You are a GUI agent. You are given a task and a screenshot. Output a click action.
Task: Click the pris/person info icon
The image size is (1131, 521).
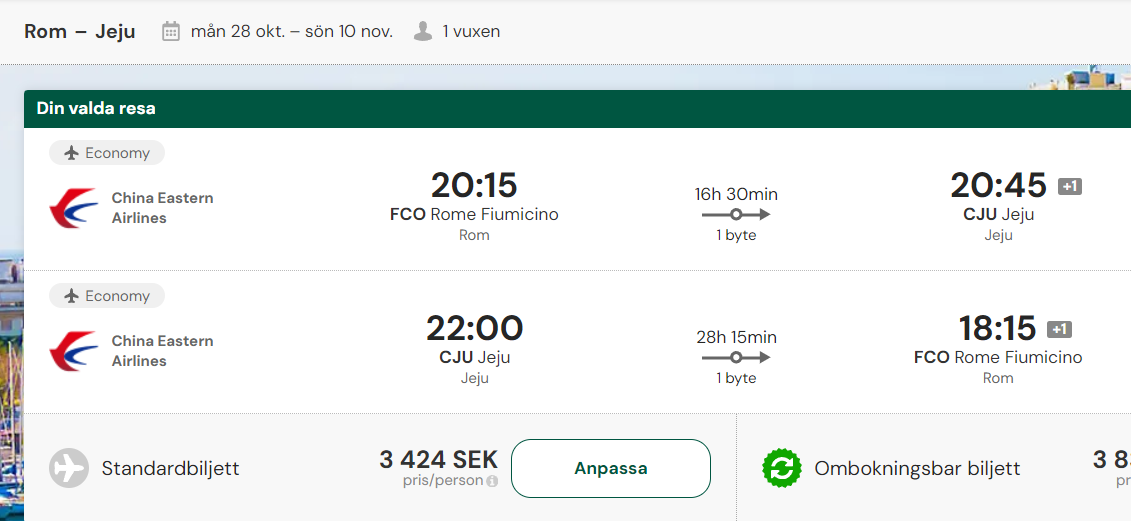coord(492,481)
